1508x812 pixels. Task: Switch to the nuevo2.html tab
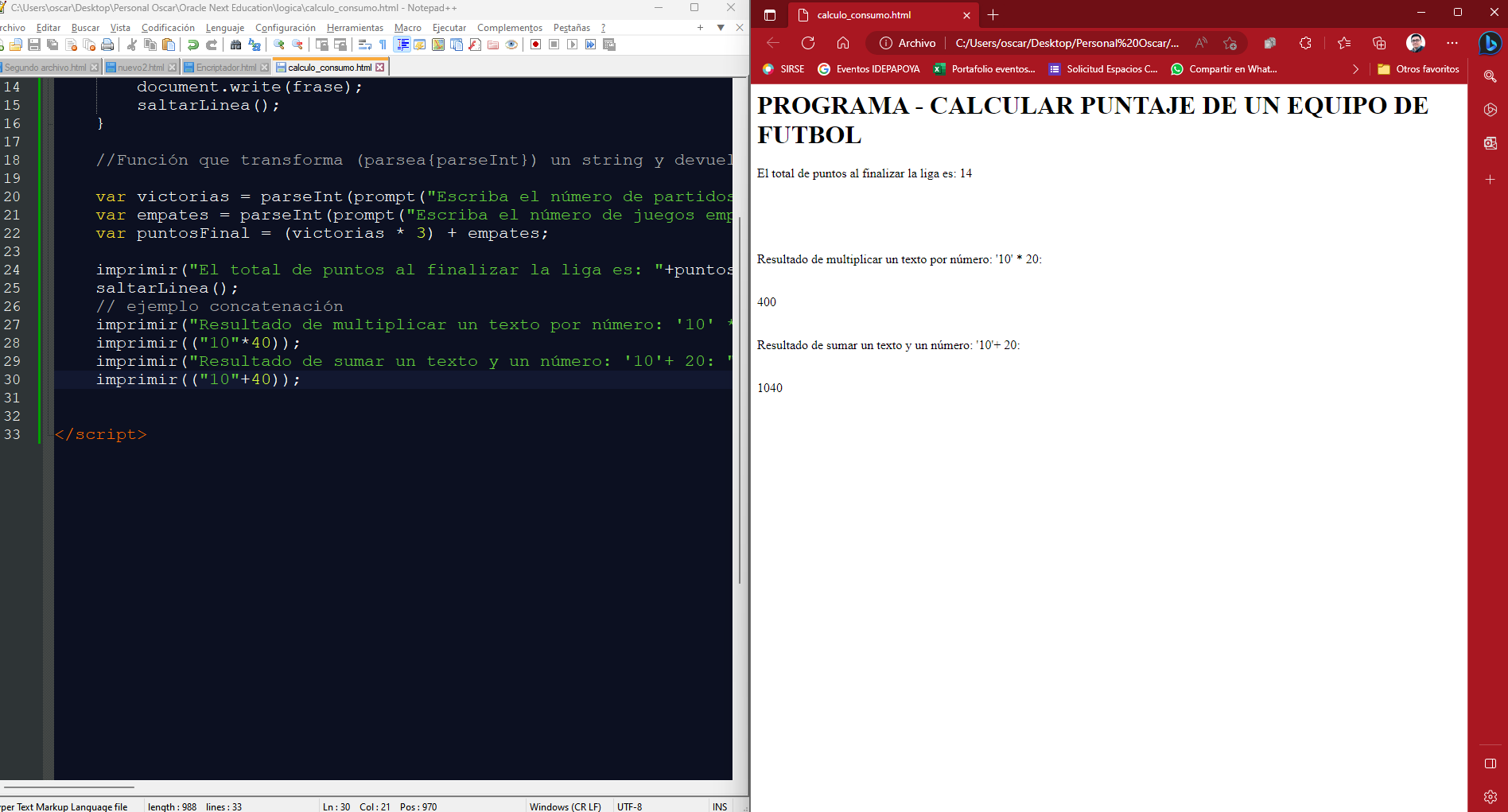coord(141,68)
